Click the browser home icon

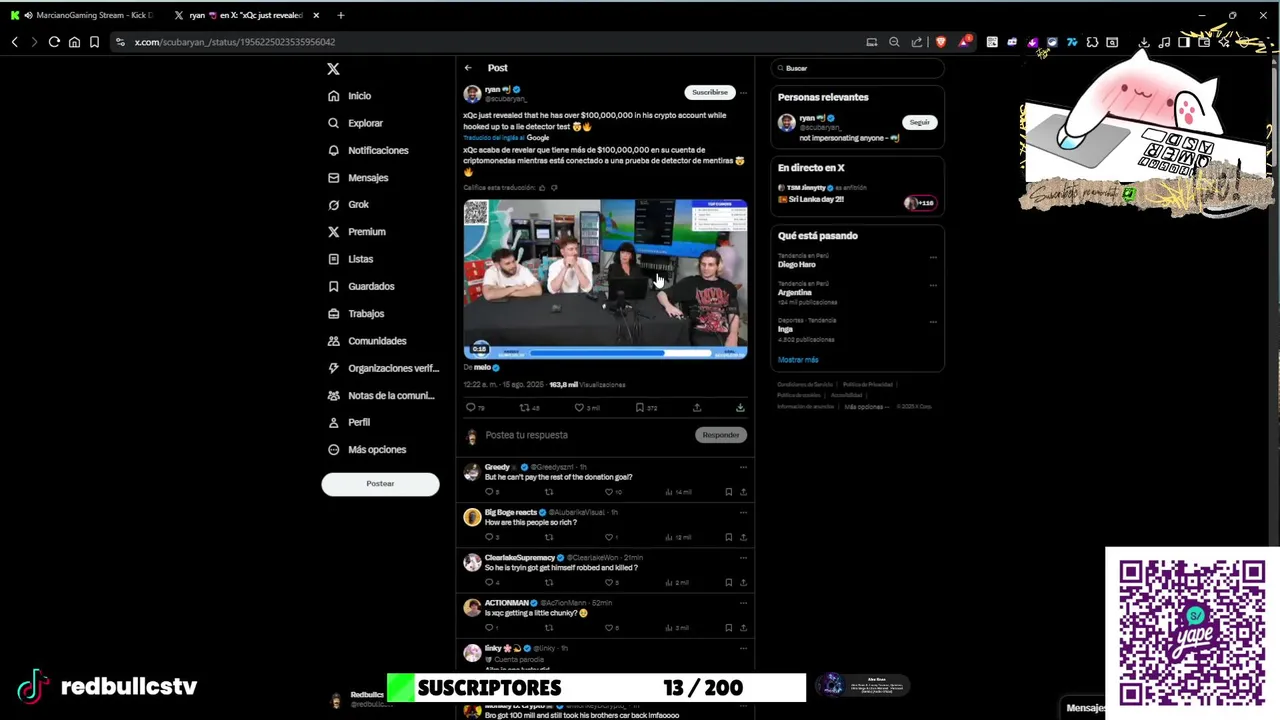tap(74, 42)
